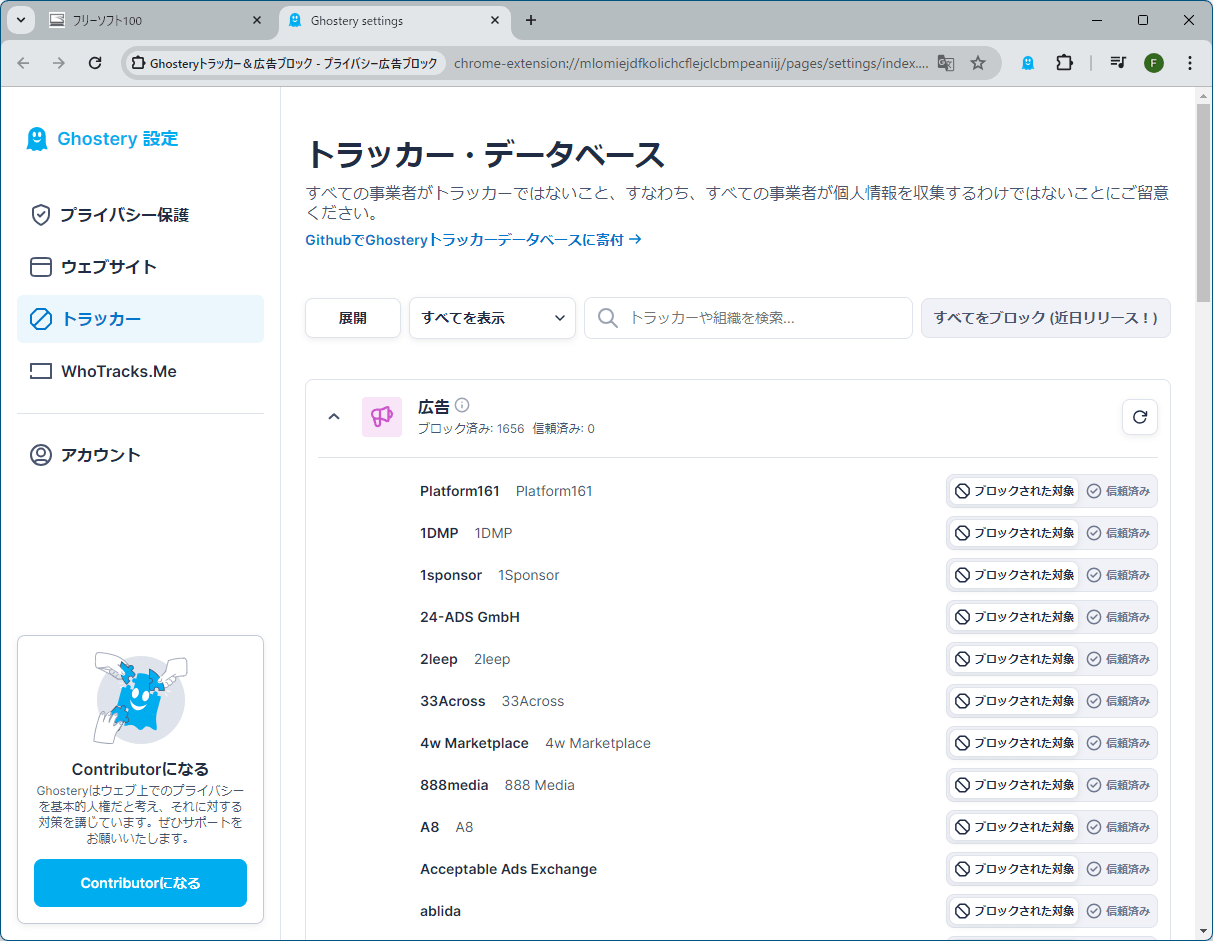Set 24-ADS GmbH to ブロックされた対象
1213x941 pixels.
[x=1014, y=617]
